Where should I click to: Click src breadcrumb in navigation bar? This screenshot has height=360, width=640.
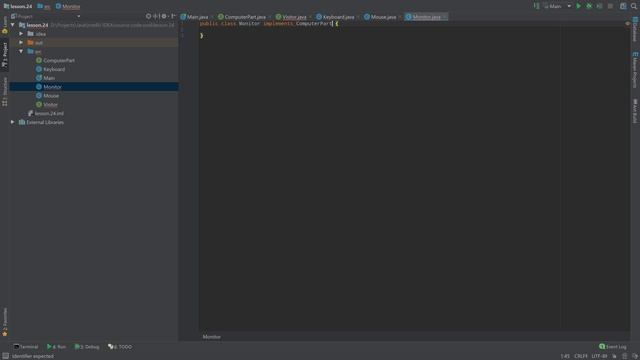44,6
